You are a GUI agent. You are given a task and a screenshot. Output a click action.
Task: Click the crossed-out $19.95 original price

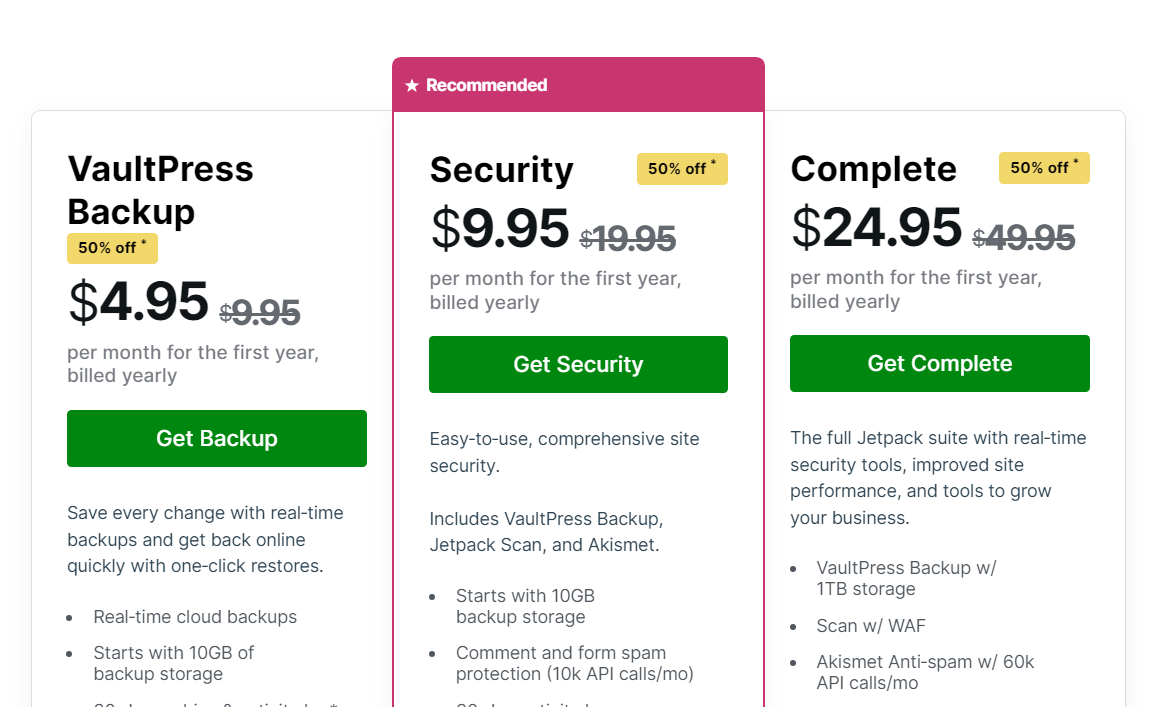(628, 239)
